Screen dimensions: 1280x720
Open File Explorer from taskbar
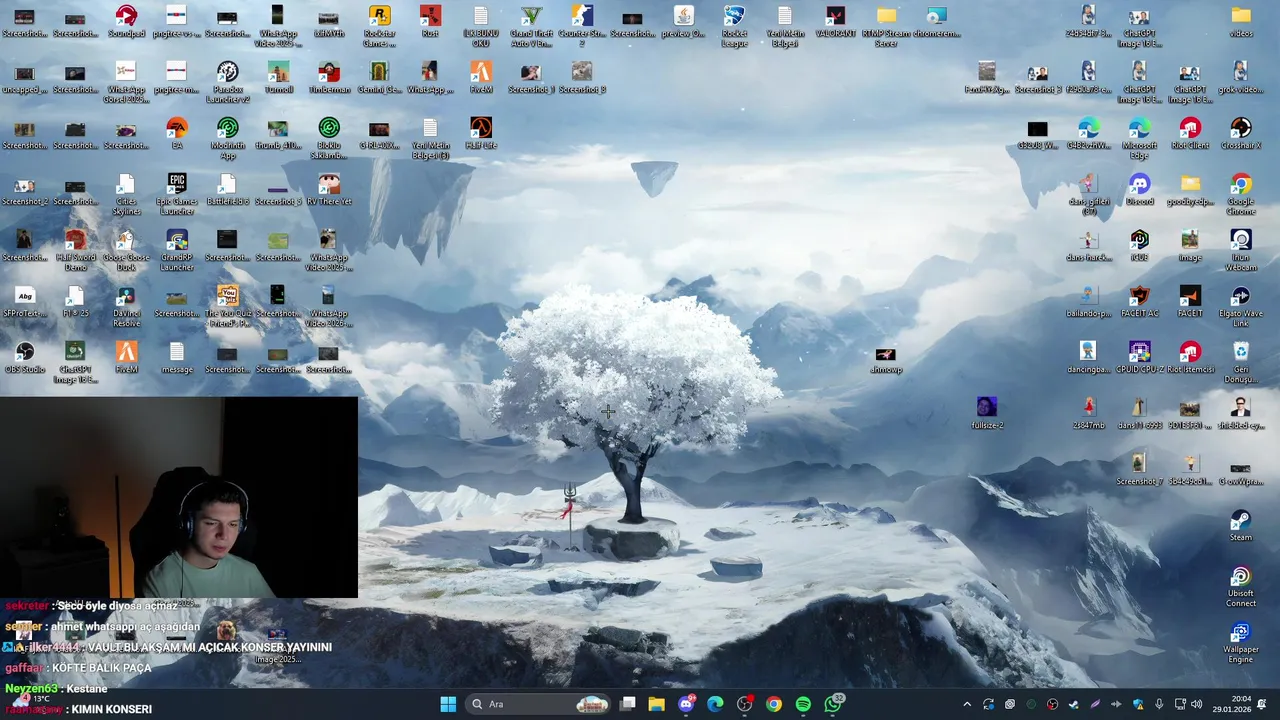(x=656, y=704)
